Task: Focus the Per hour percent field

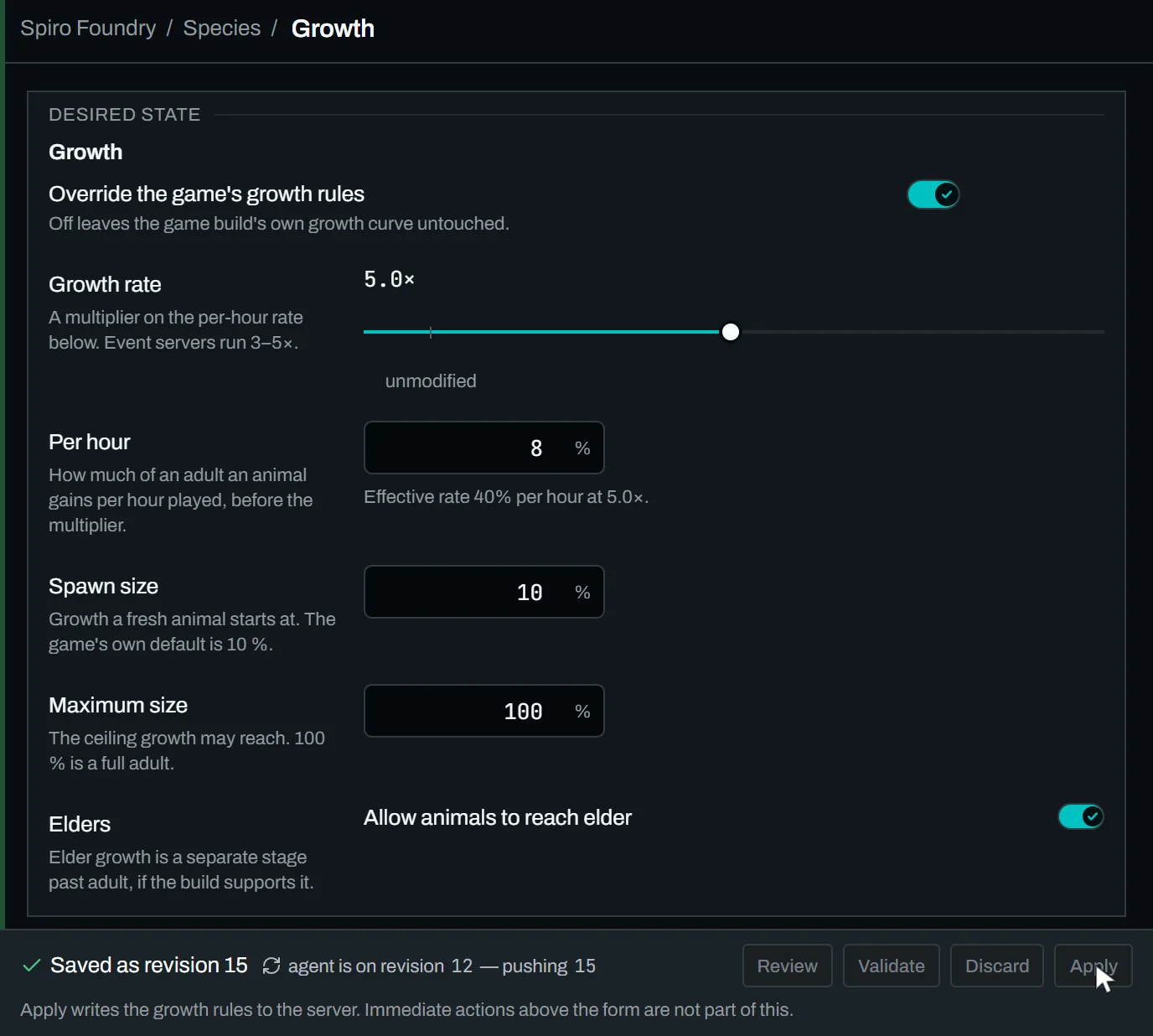Action: click(484, 448)
